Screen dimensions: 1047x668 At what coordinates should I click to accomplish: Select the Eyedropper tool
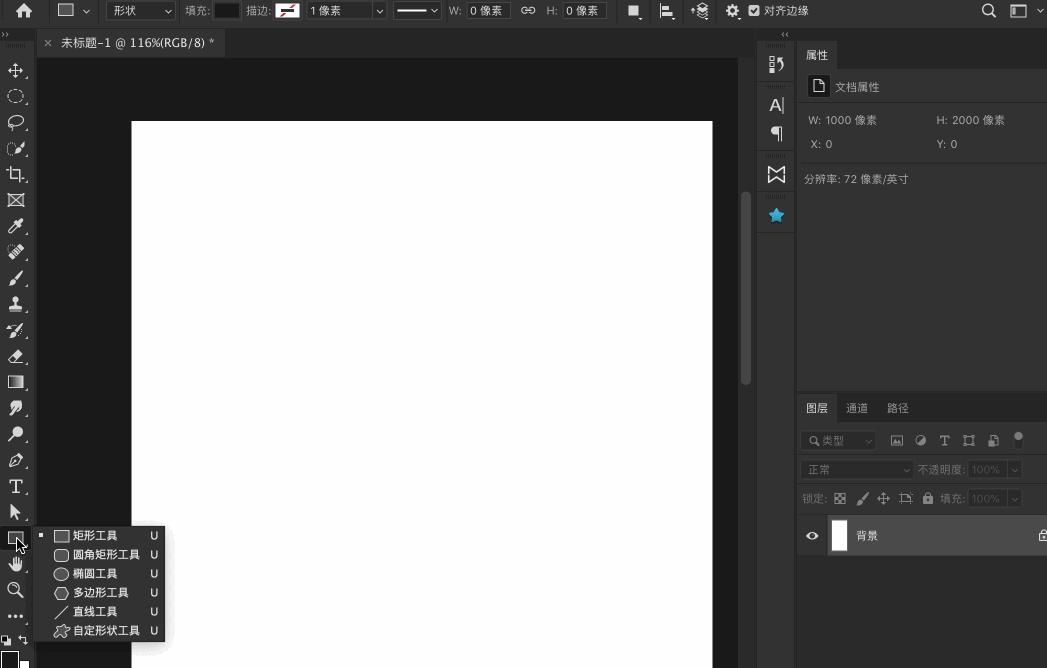(x=14, y=226)
